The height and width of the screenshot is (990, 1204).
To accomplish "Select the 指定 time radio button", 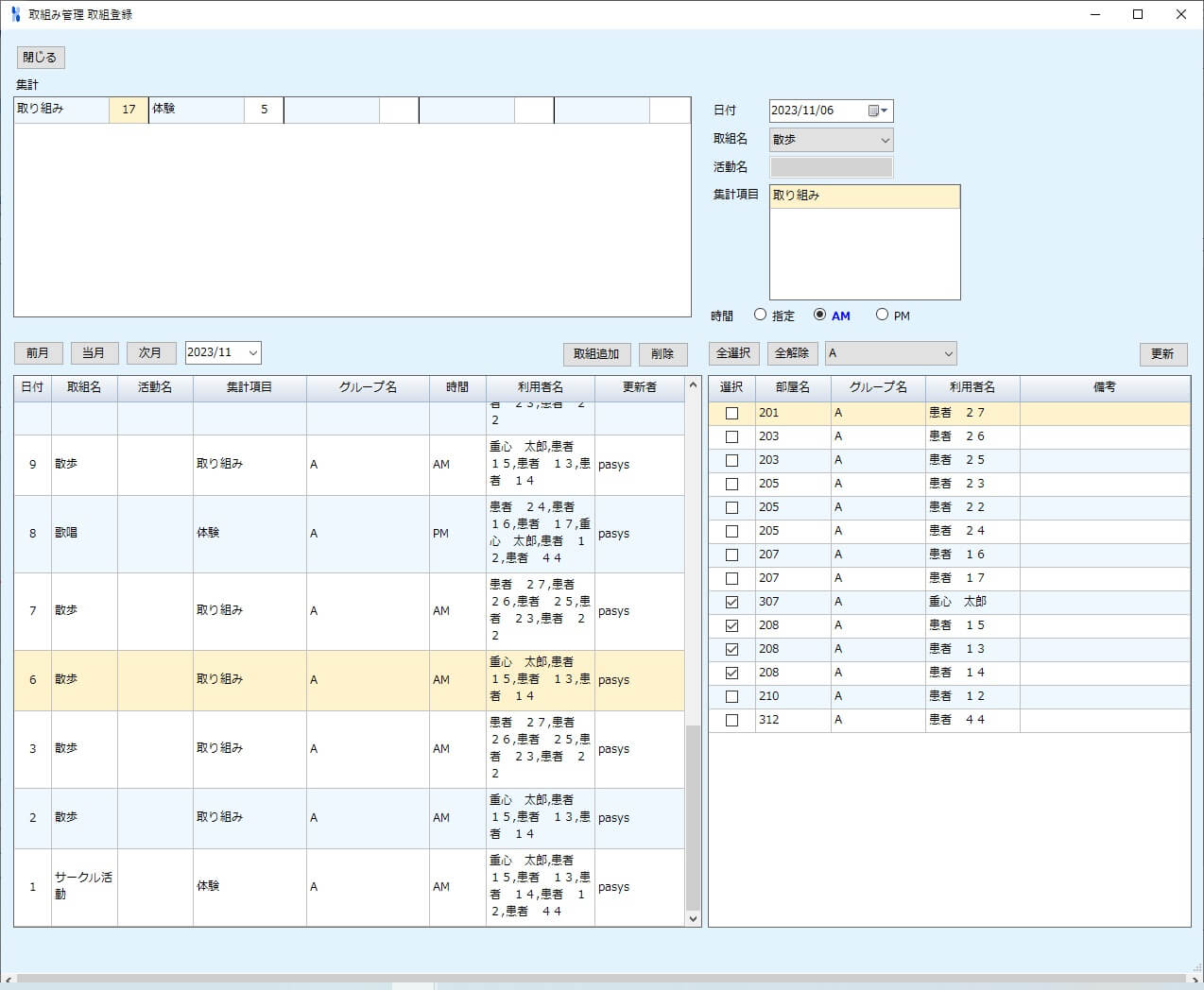I will click(x=760, y=315).
